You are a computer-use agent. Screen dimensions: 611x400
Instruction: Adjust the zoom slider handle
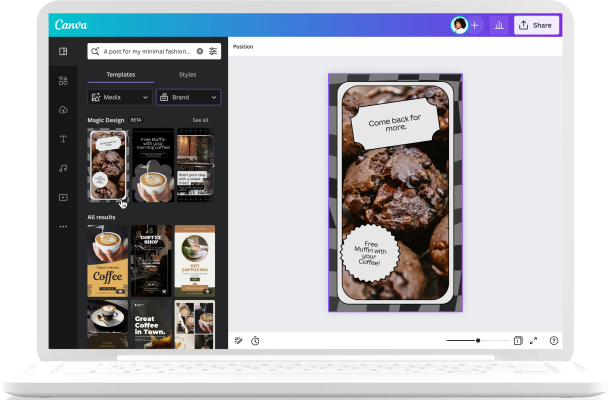pos(478,341)
